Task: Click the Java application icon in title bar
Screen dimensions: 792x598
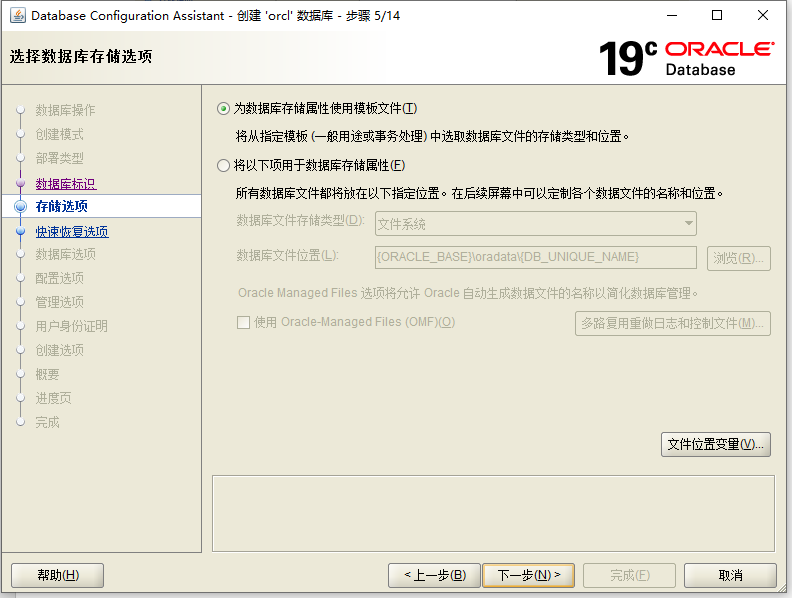Action: [18, 16]
